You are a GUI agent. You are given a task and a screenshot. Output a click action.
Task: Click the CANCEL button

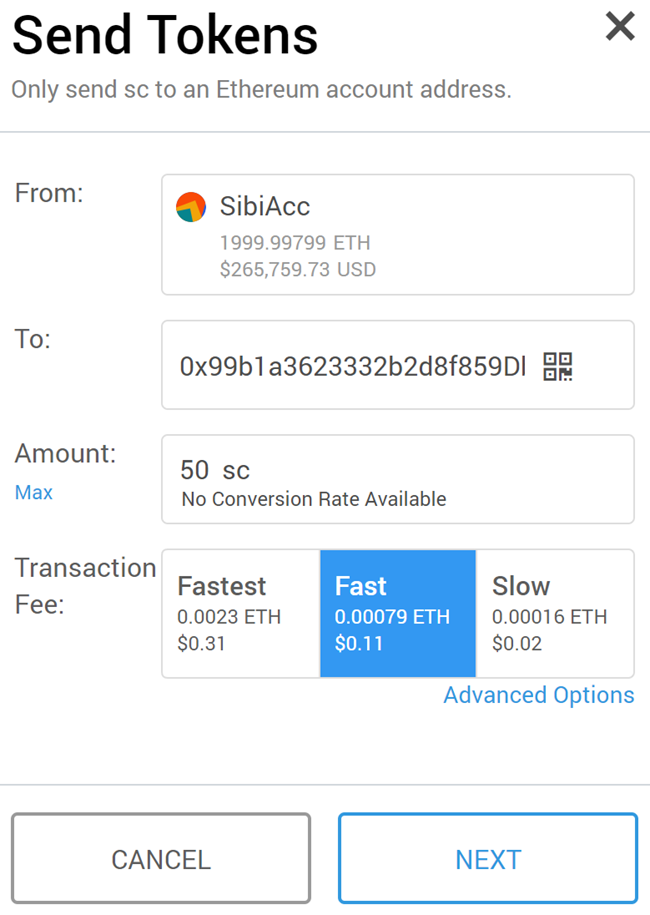pos(161,858)
